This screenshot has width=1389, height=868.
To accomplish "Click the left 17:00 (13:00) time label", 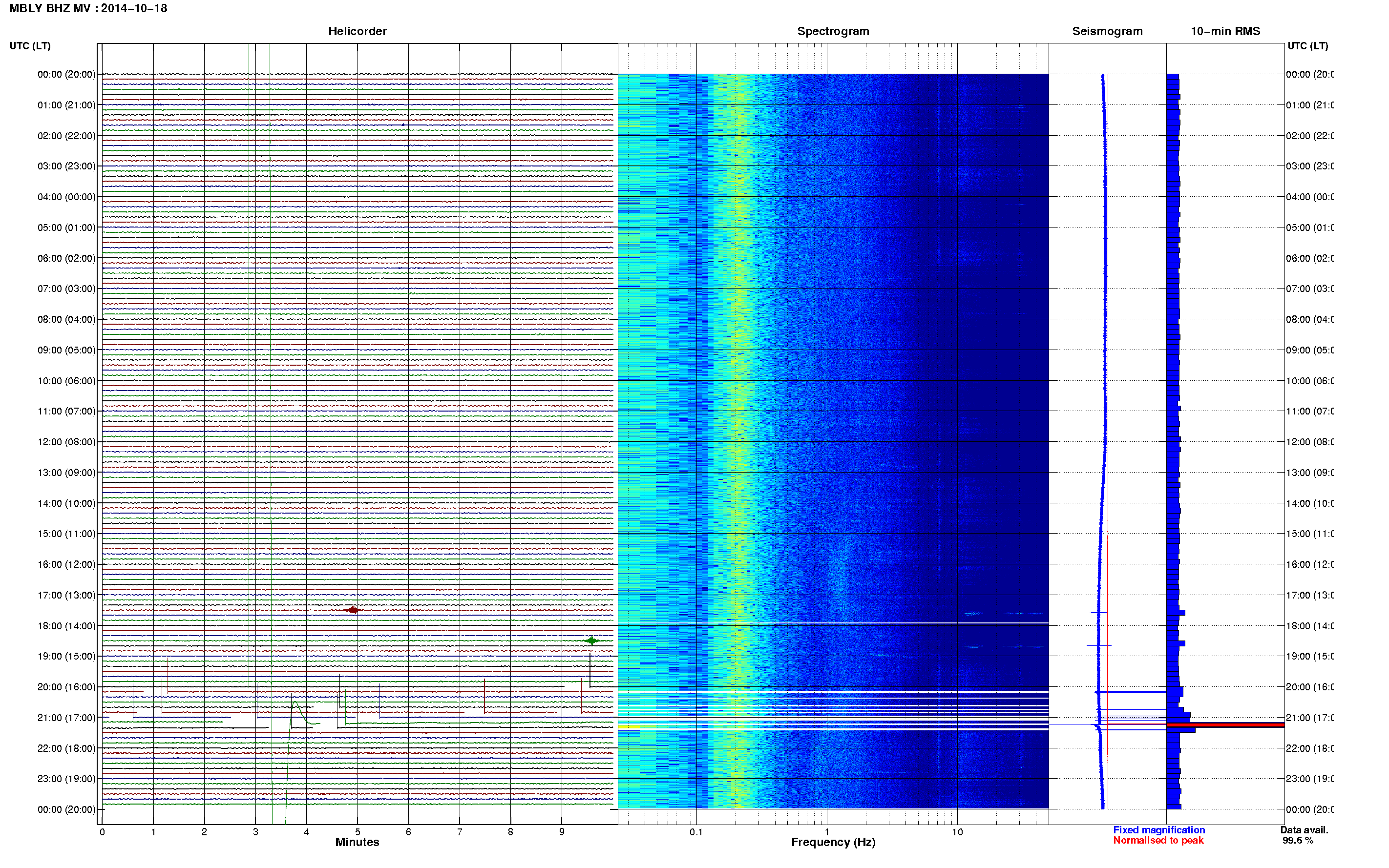I will tap(66, 595).
